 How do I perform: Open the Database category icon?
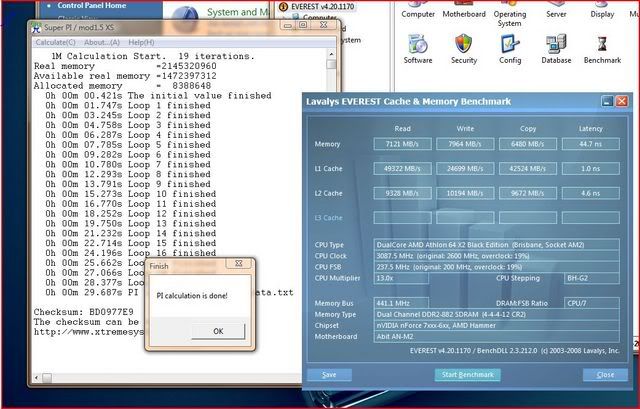(x=556, y=48)
